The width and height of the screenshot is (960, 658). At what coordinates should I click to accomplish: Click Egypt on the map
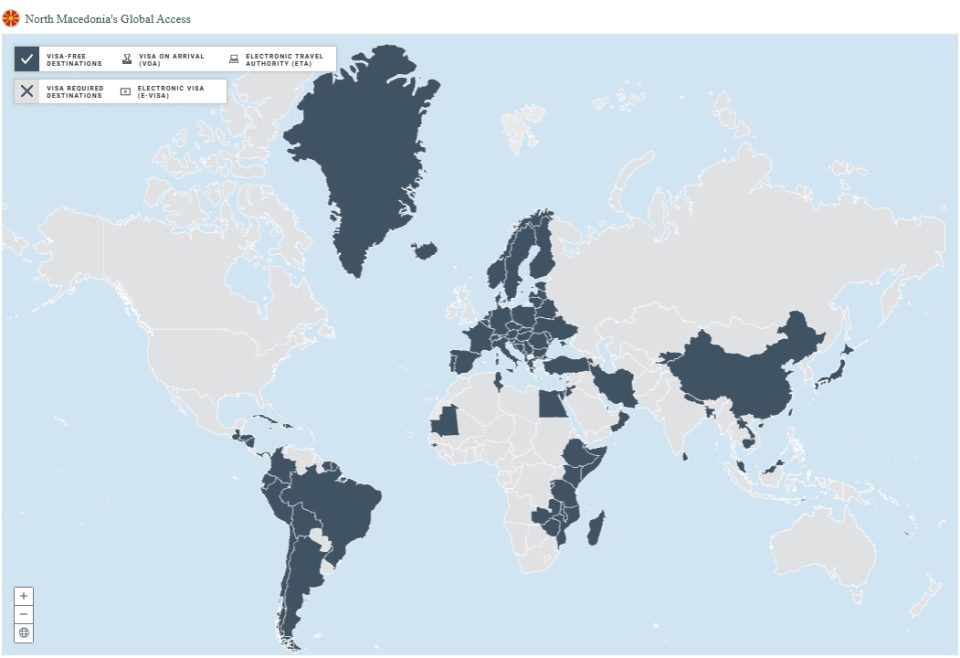tap(551, 404)
